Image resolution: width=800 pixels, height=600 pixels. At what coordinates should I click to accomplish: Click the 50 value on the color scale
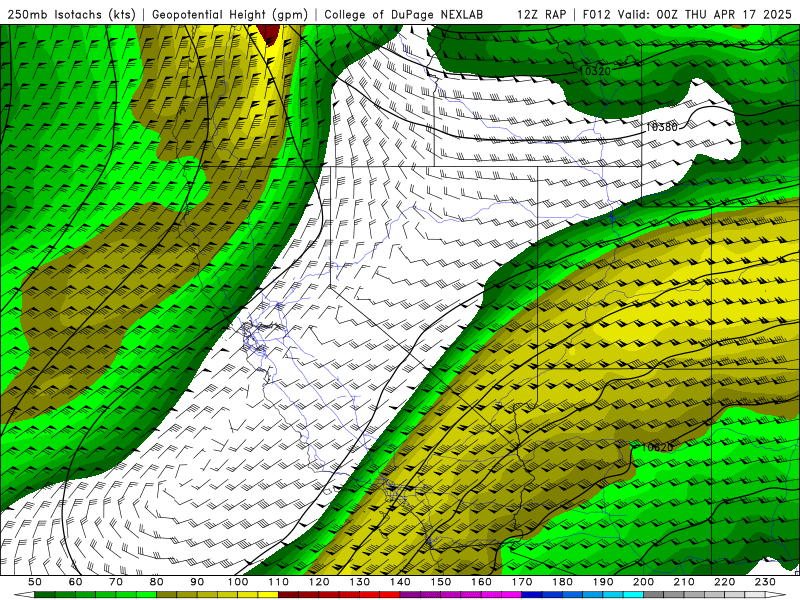coord(35,582)
